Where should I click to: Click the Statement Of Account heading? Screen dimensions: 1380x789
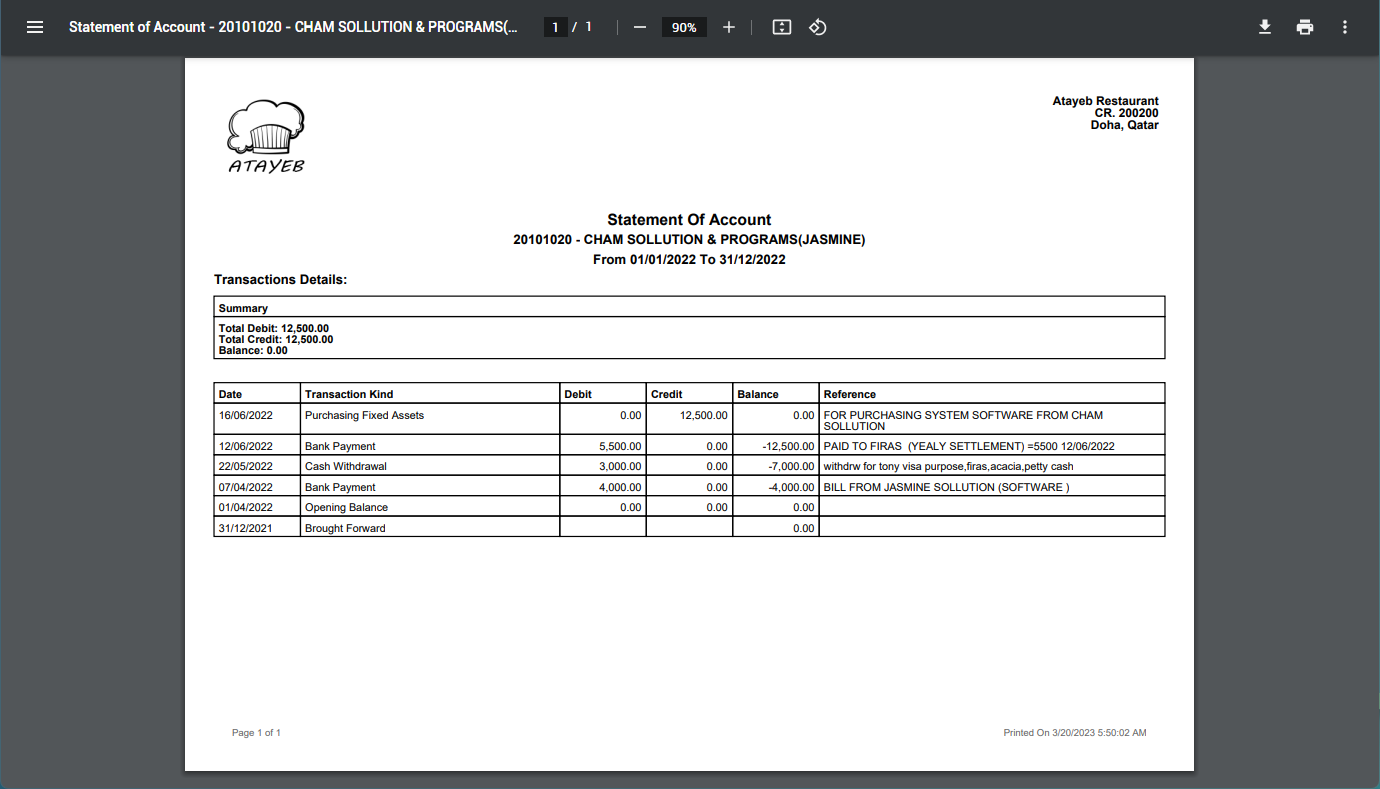[689, 220]
